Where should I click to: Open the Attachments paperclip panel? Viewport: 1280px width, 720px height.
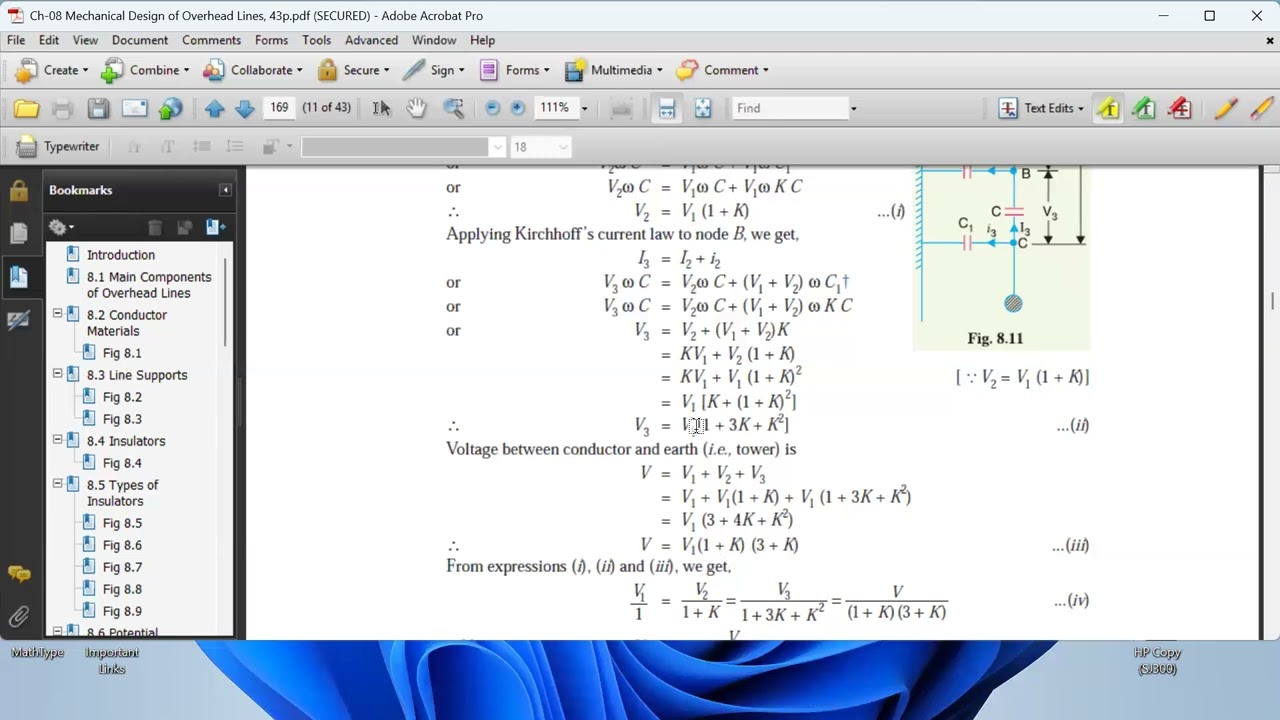tap(19, 617)
